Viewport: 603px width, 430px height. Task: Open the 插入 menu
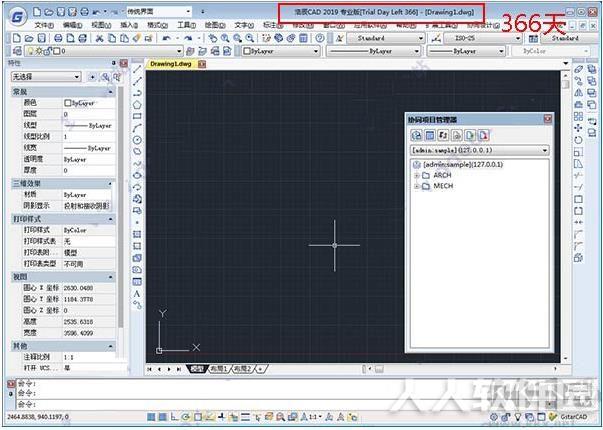coord(129,25)
